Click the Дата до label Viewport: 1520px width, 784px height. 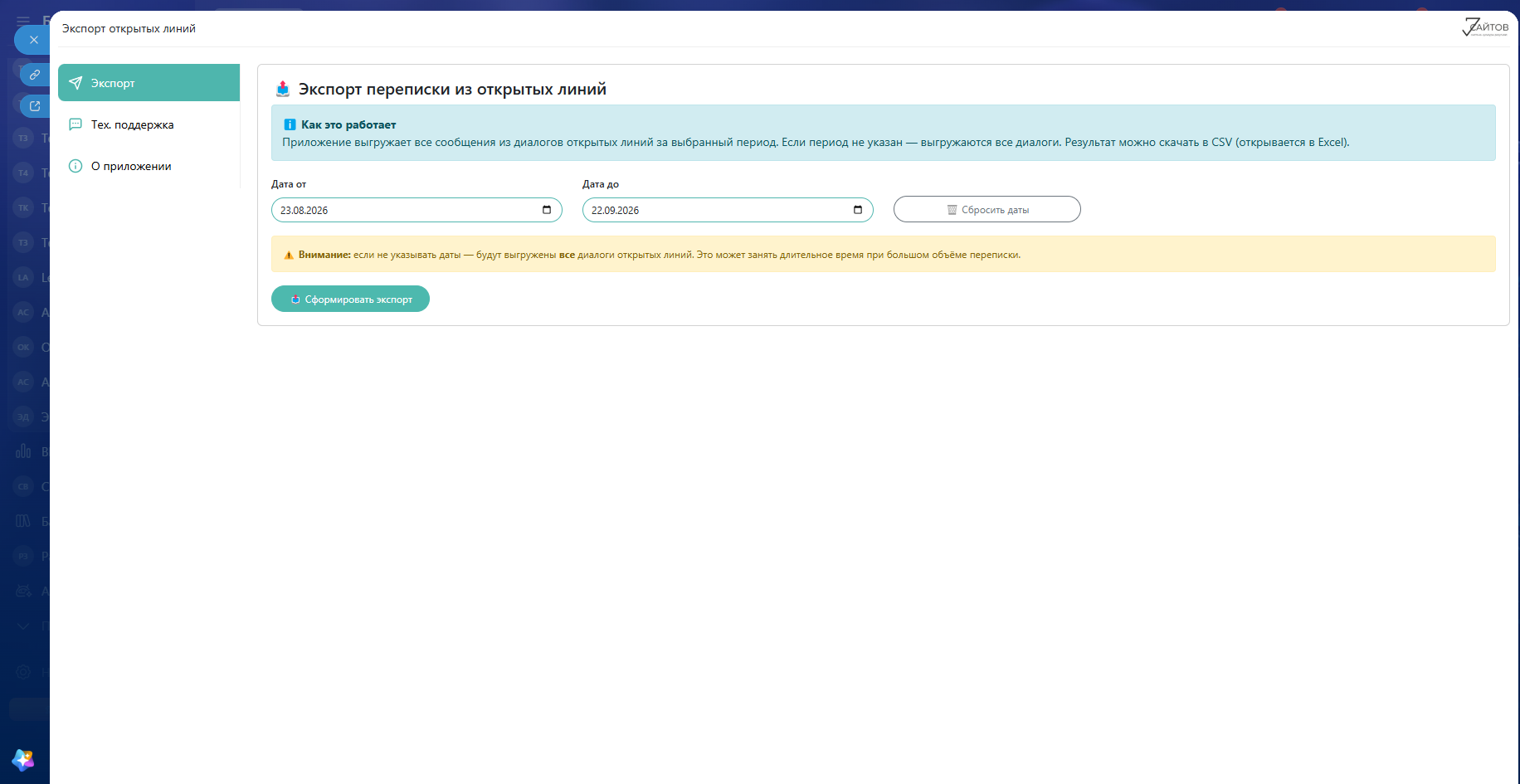[x=601, y=184]
